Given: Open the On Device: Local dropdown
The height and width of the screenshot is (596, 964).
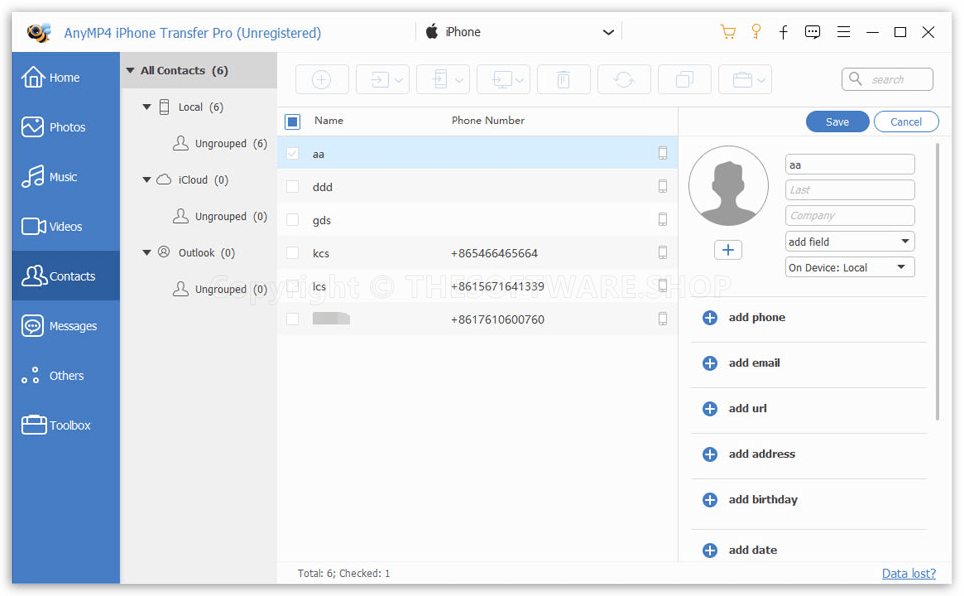Looking at the screenshot, I should [x=850, y=268].
